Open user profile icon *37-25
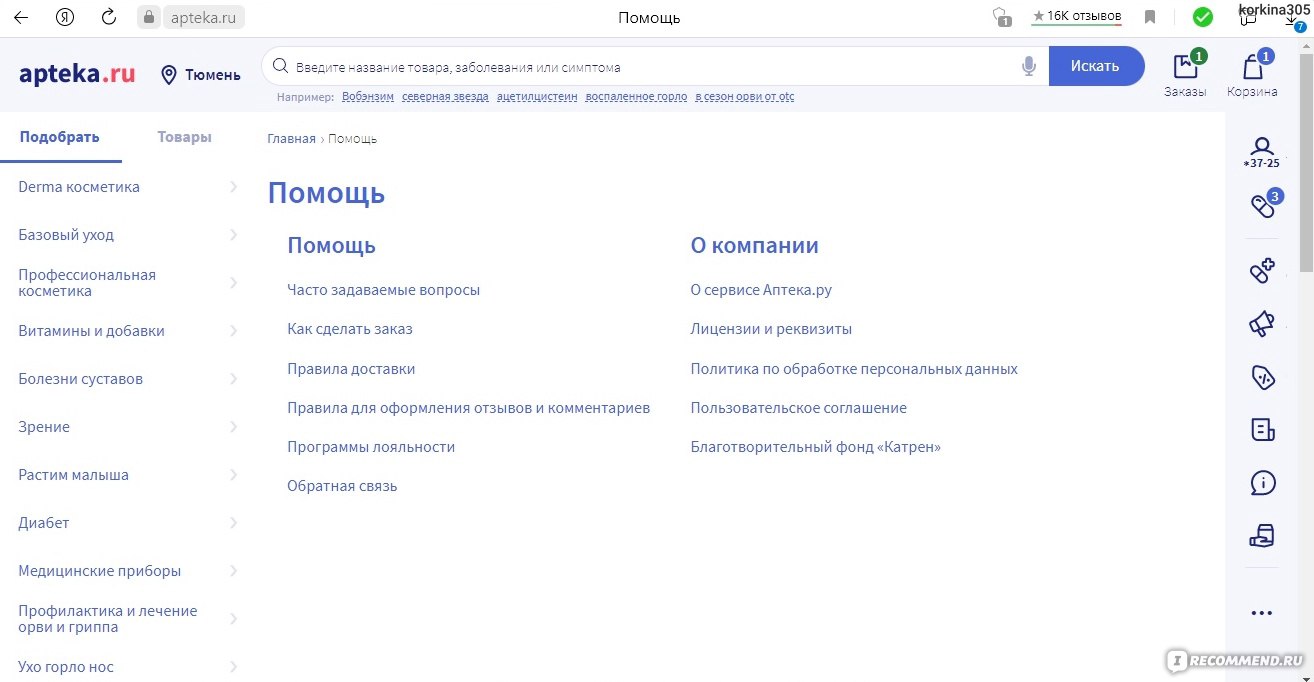 [1262, 152]
